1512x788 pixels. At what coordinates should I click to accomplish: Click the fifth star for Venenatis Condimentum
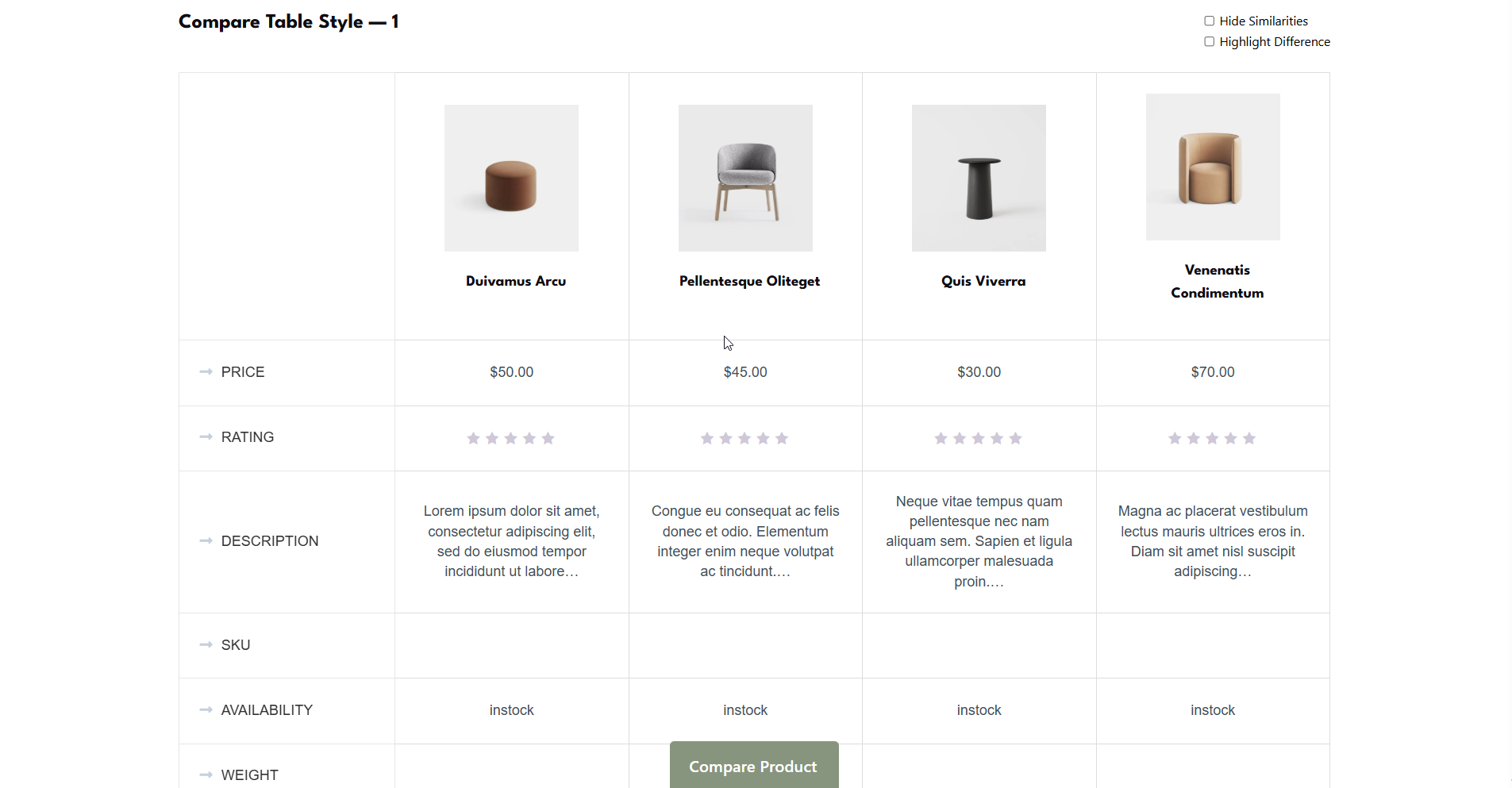pyautogui.click(x=1248, y=438)
